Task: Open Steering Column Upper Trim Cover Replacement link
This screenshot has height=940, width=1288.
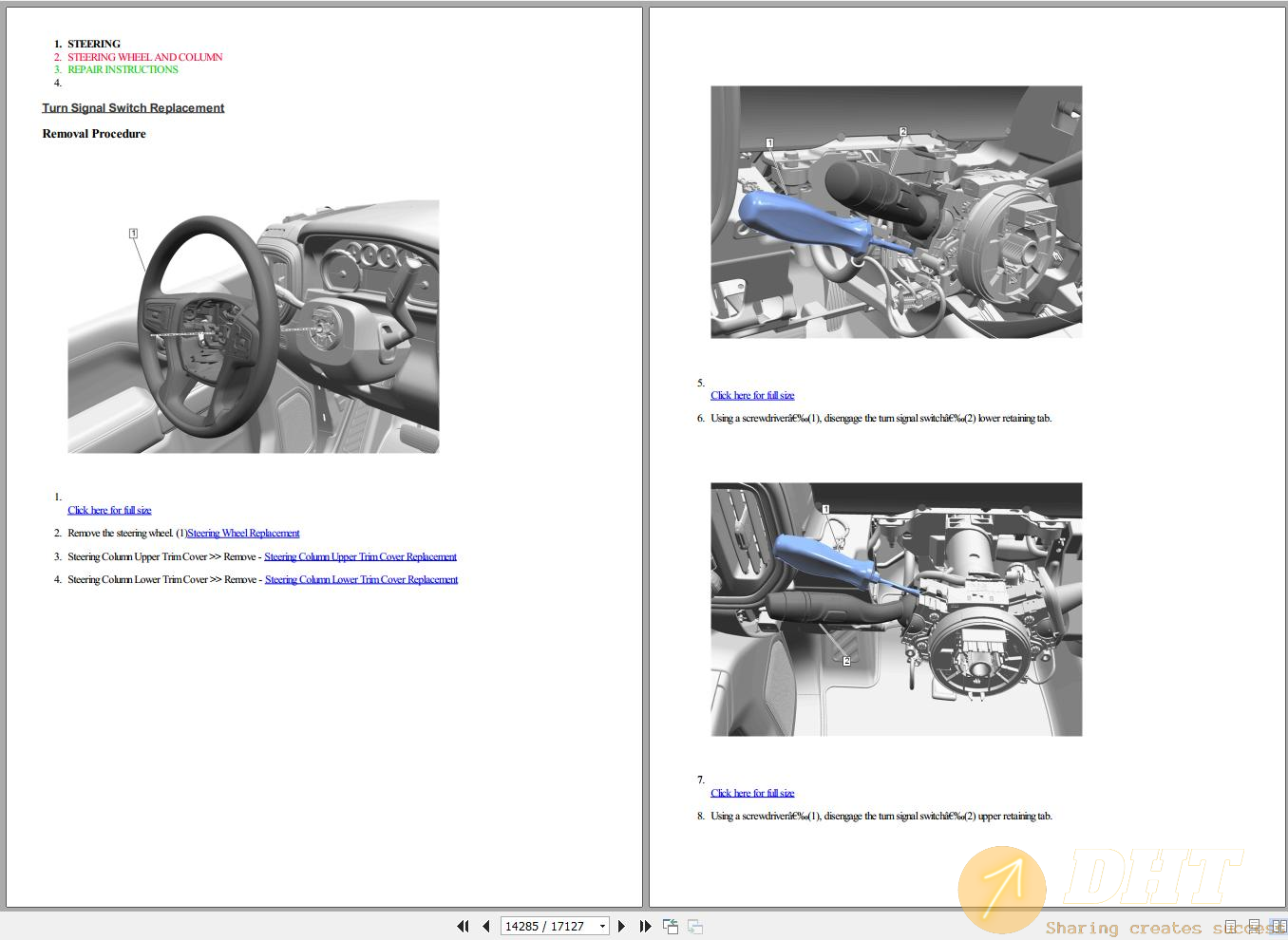Action: 360,557
